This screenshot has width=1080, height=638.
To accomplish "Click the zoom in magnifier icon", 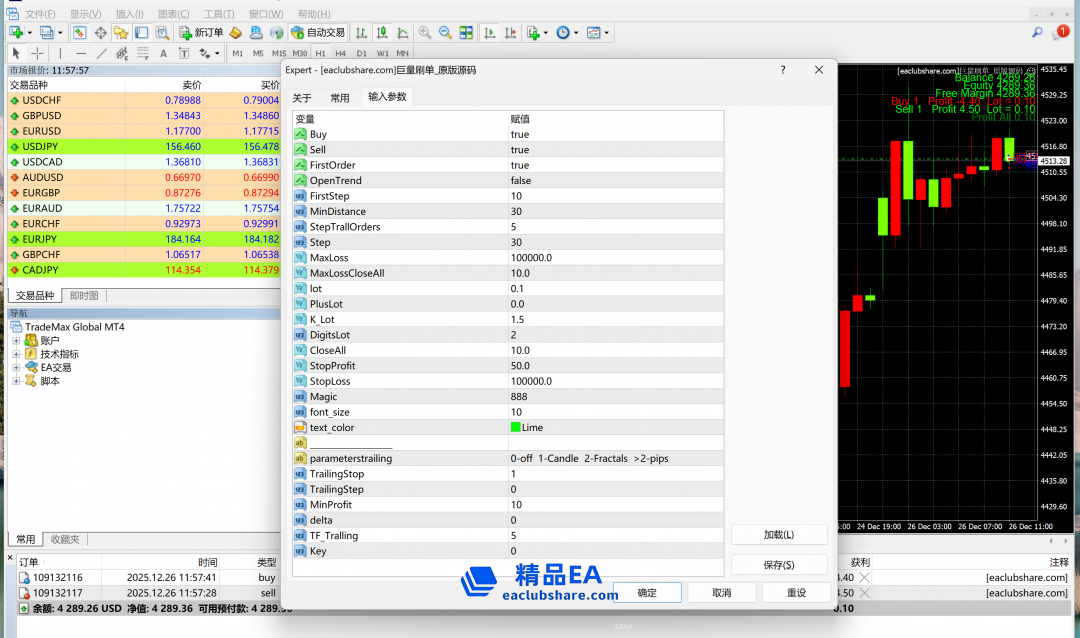I will (425, 32).
